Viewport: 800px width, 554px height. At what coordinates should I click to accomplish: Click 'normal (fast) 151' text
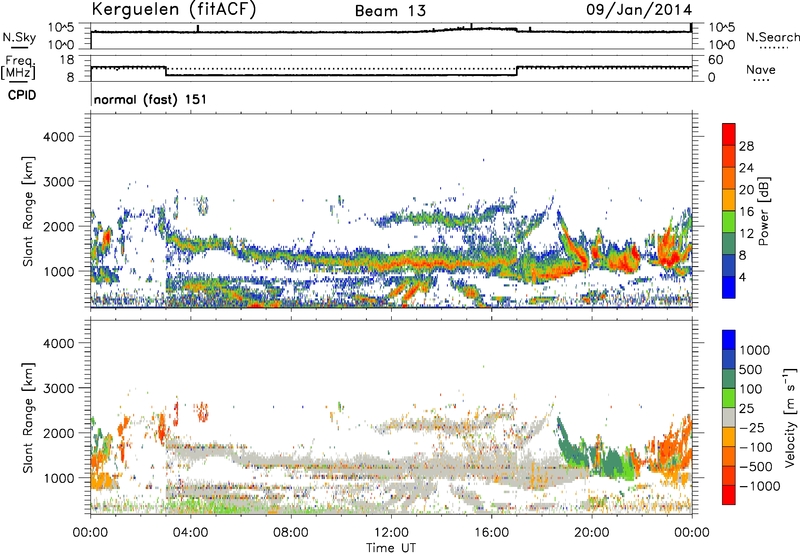(x=151, y=99)
